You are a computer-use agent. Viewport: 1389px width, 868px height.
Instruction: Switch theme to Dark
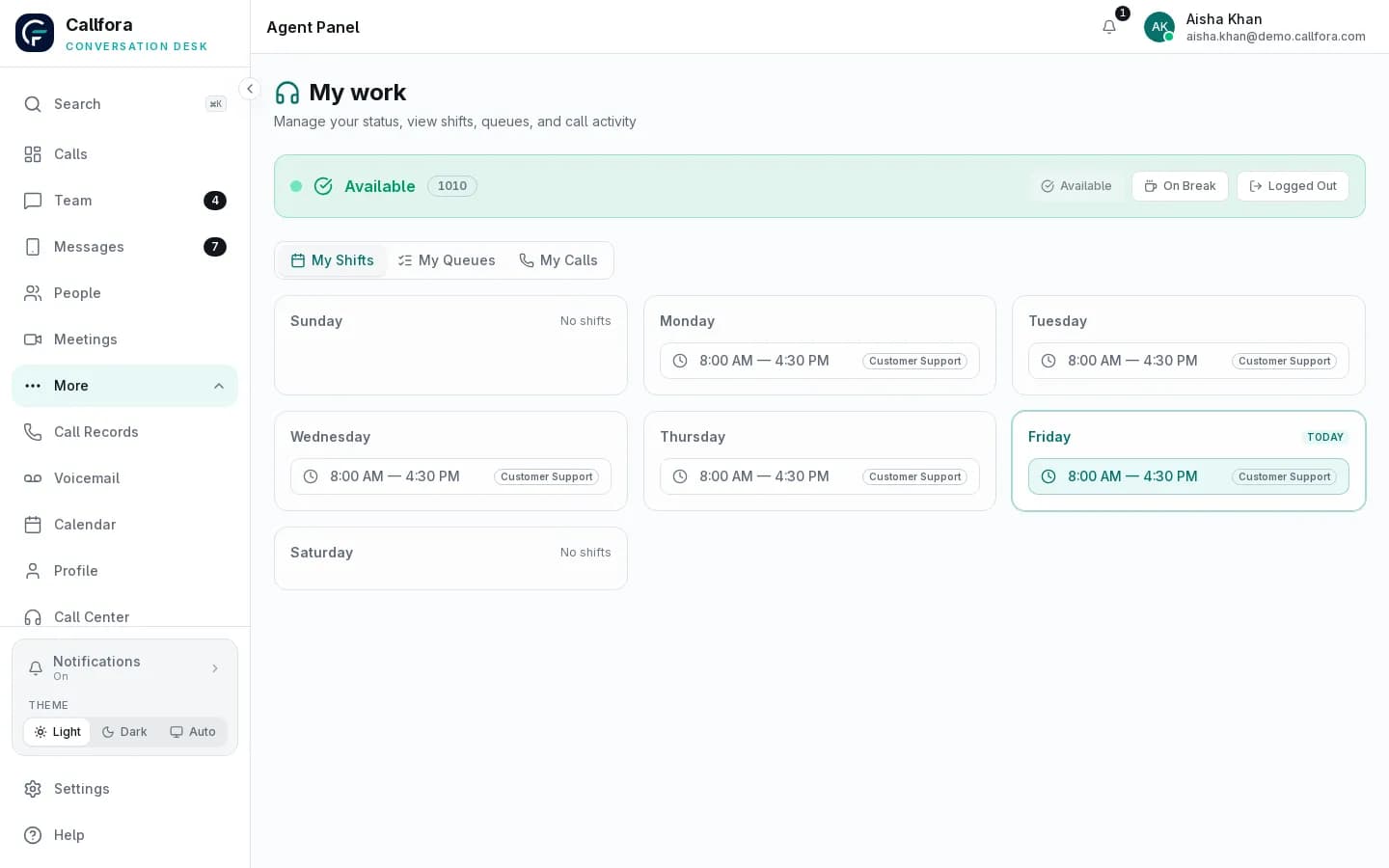[x=124, y=732]
